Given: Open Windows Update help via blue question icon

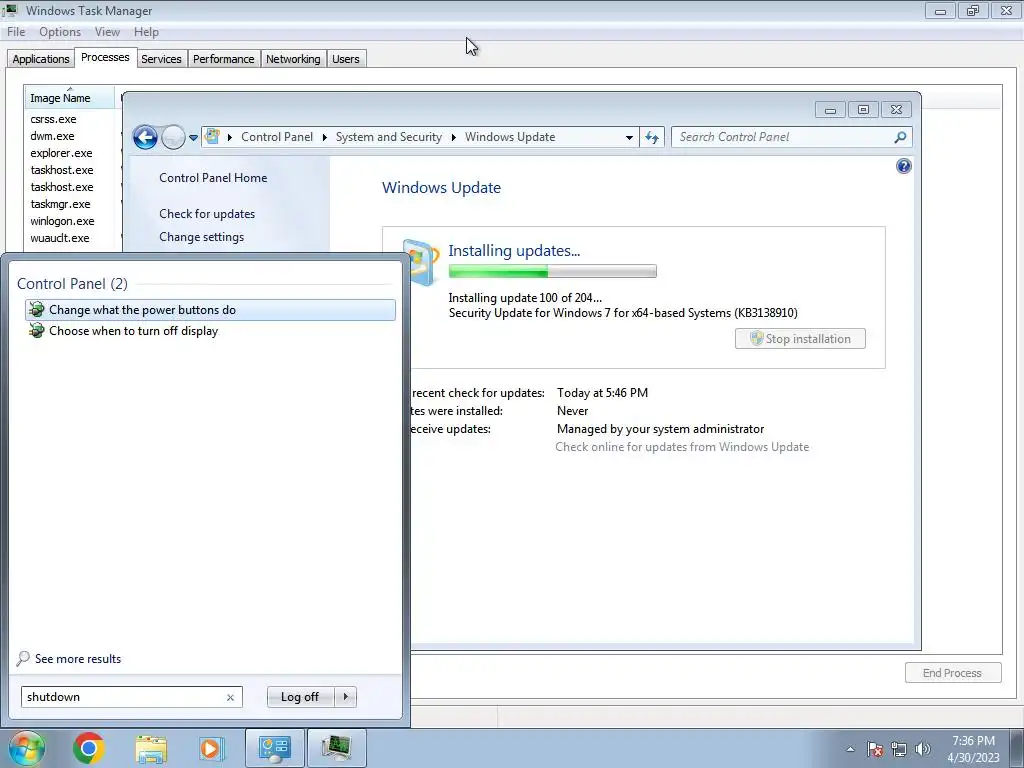Looking at the screenshot, I should point(903,166).
